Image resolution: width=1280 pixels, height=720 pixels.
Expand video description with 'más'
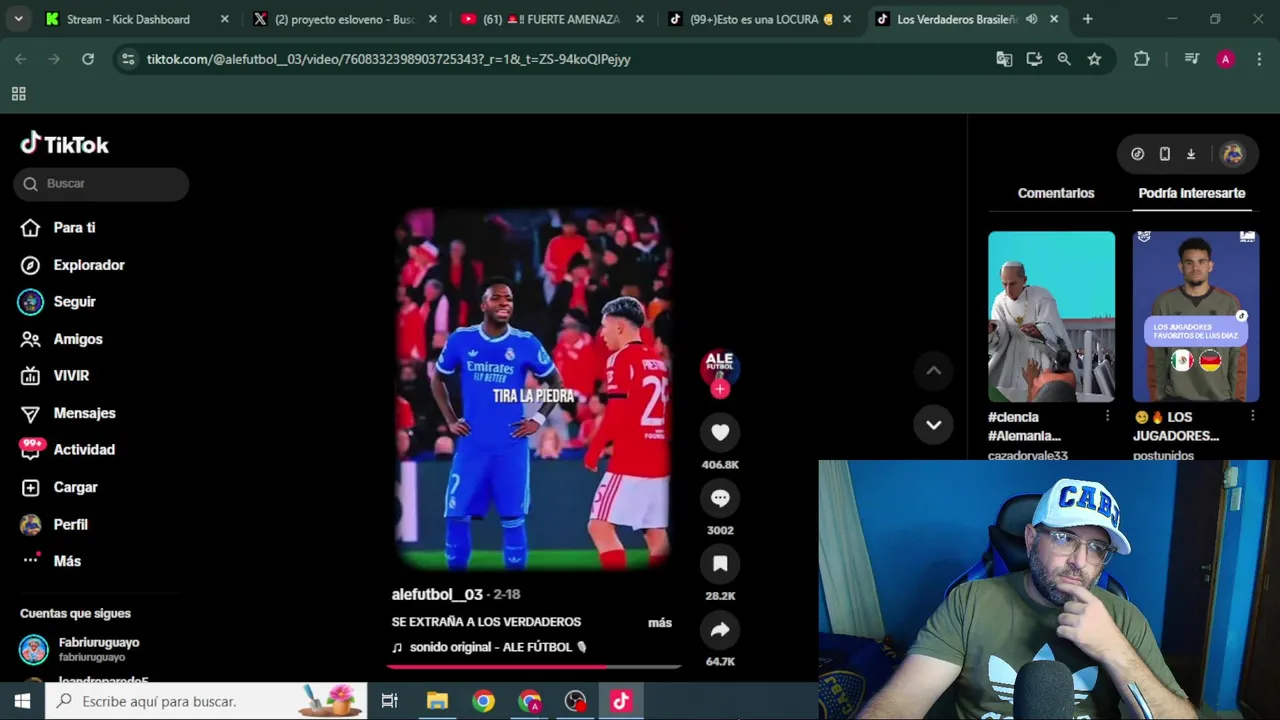point(660,622)
